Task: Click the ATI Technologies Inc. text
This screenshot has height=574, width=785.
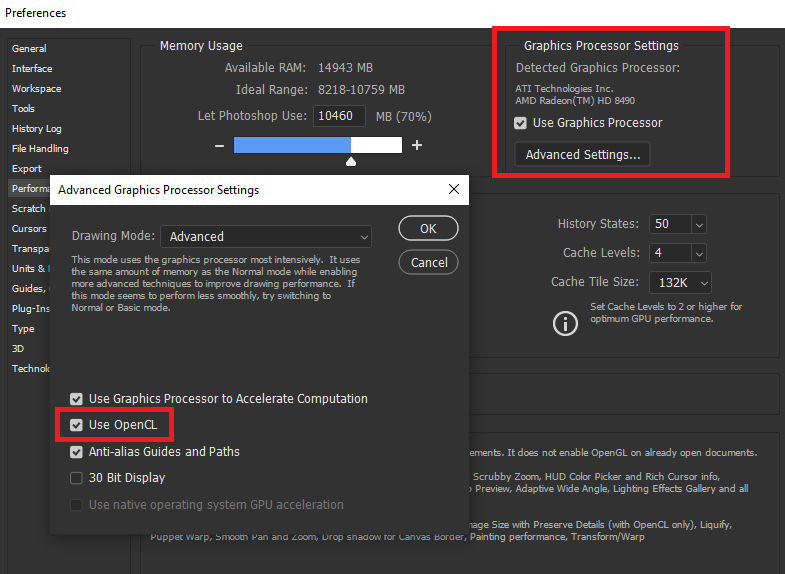Action: point(564,89)
